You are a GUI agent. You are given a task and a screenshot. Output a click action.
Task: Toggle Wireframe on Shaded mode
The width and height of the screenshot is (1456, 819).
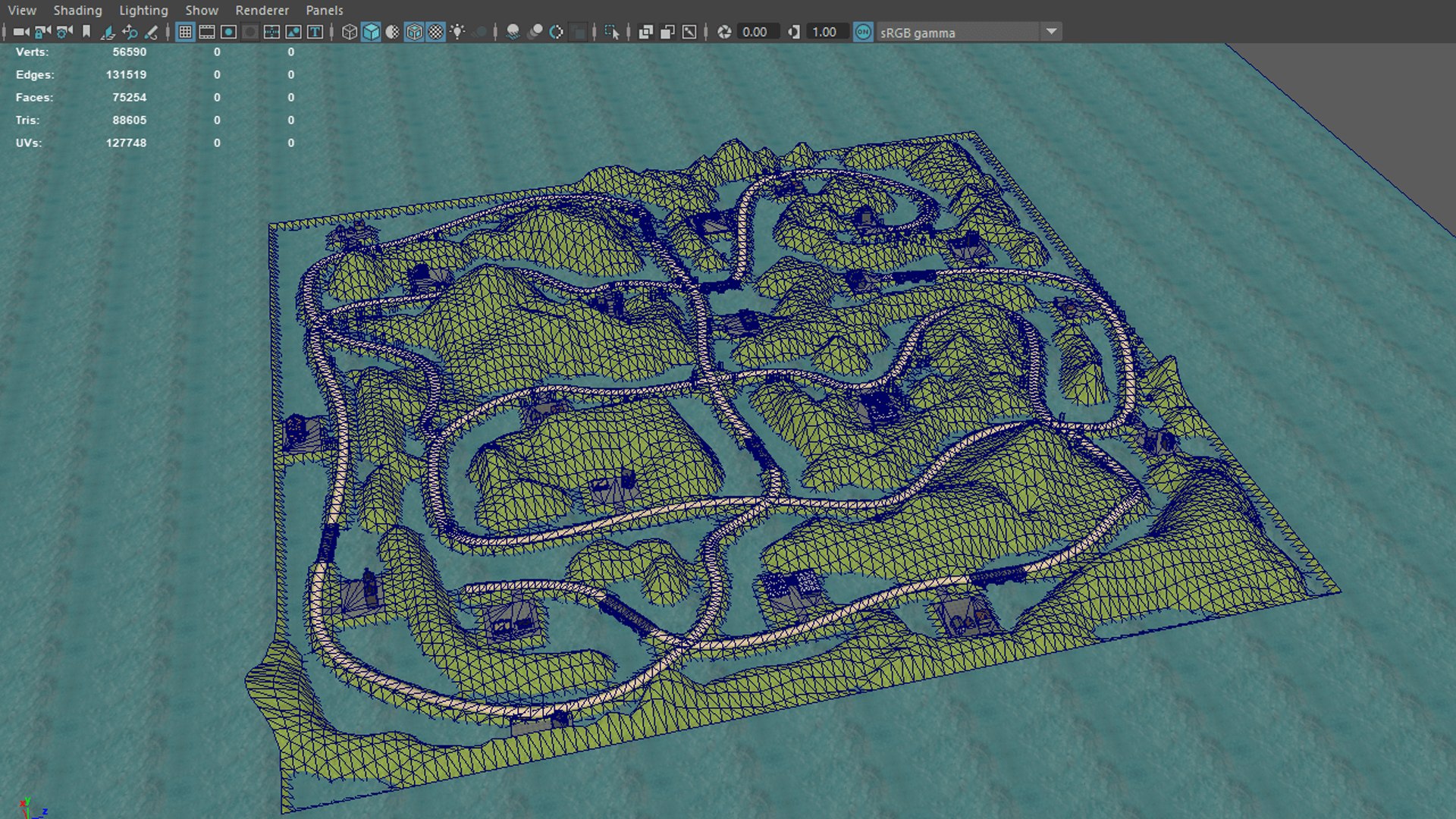coord(414,32)
